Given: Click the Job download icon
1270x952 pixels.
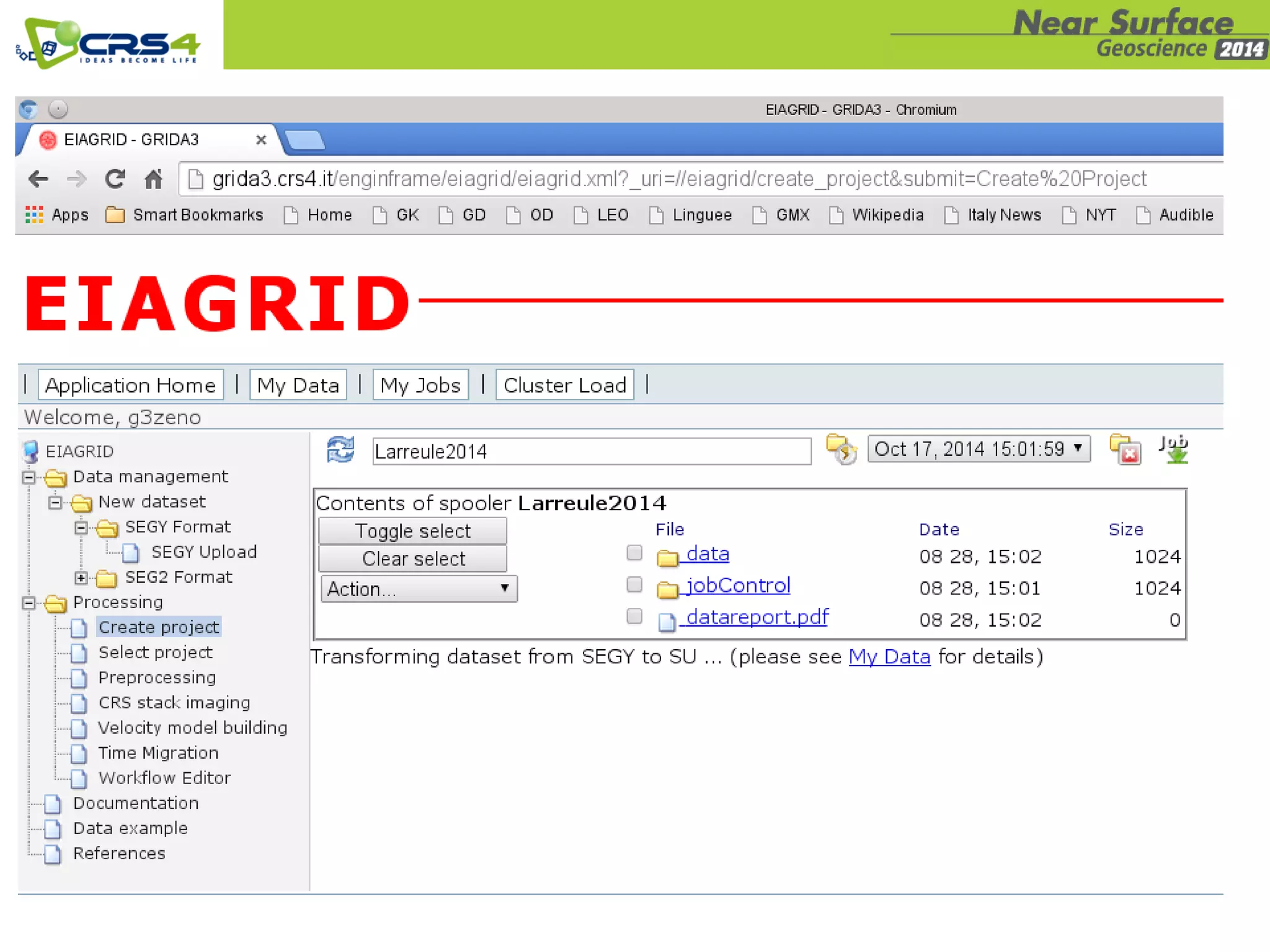Looking at the screenshot, I should click(1173, 450).
